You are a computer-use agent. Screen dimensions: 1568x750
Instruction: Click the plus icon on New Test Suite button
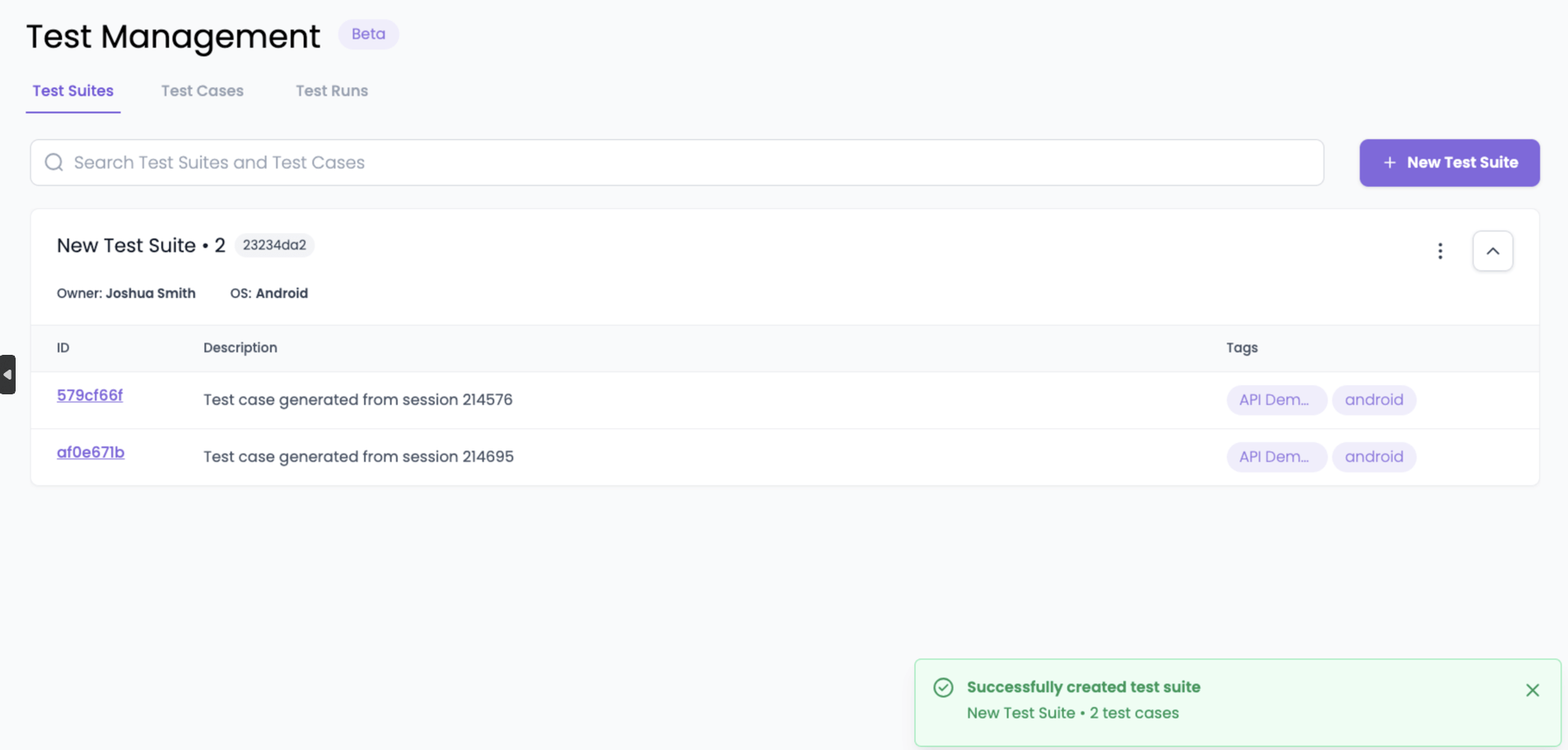click(1389, 163)
